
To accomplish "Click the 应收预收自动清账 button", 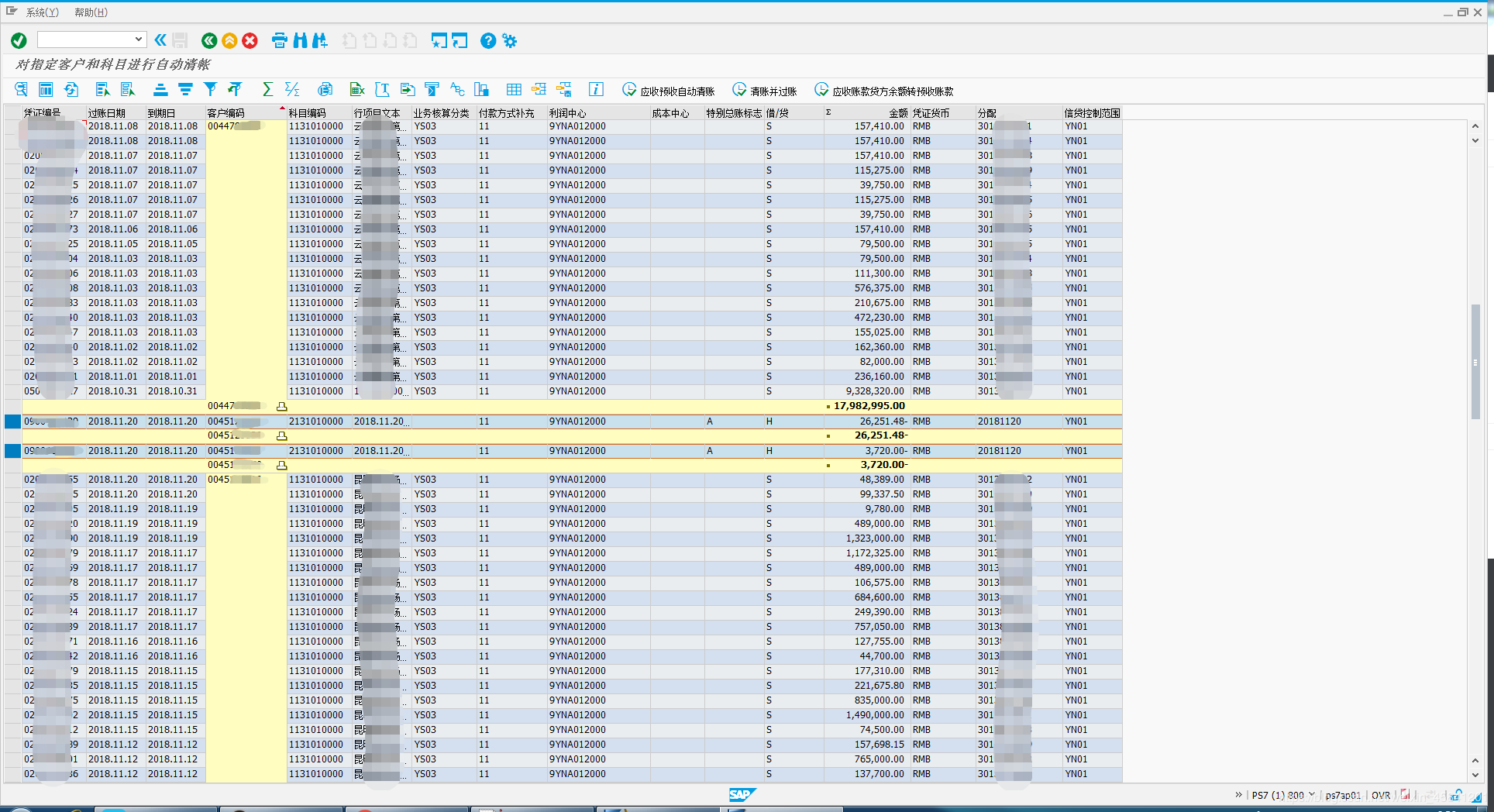I will (x=669, y=91).
